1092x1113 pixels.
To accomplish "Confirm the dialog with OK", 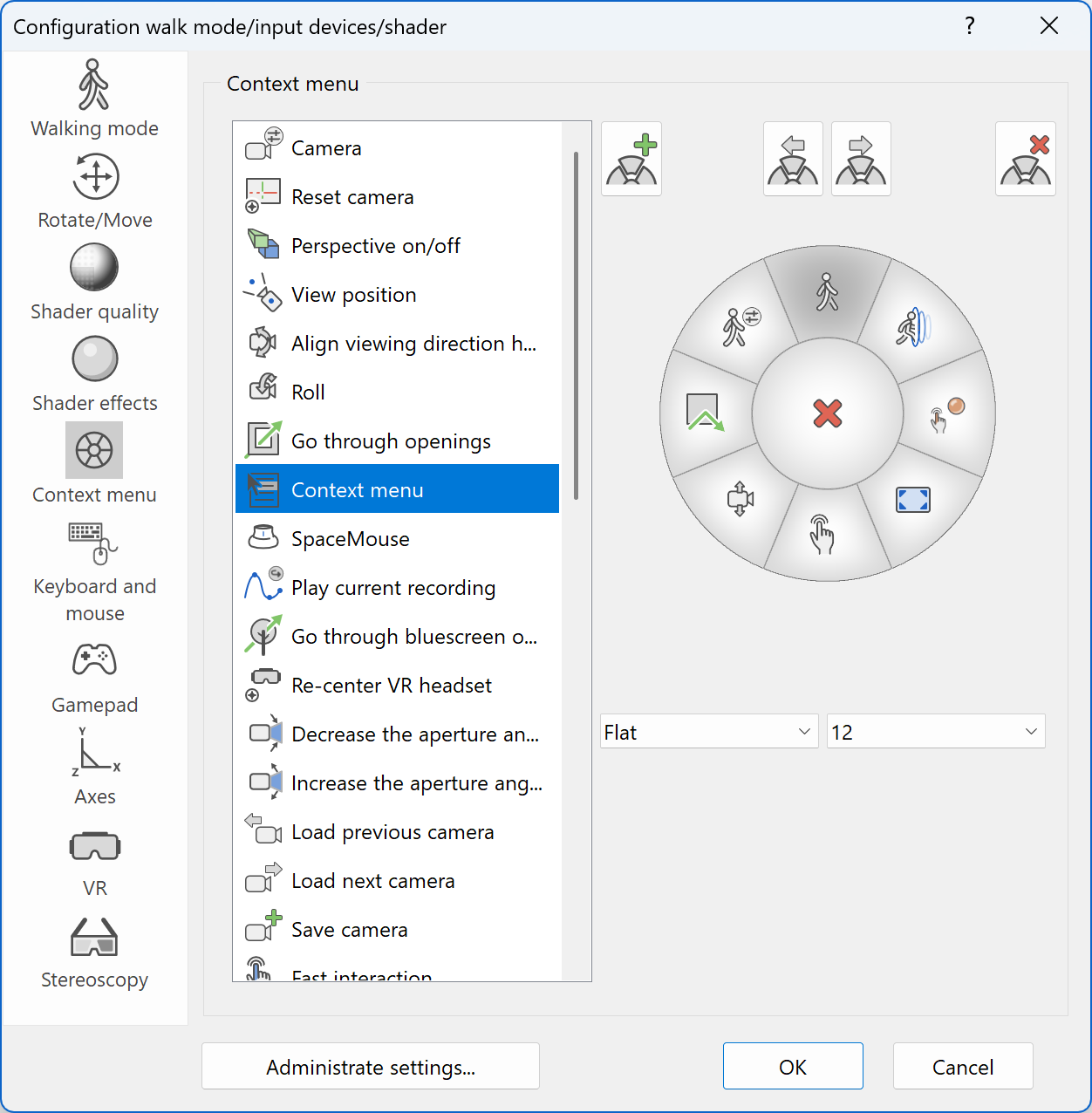I will 793,1067.
